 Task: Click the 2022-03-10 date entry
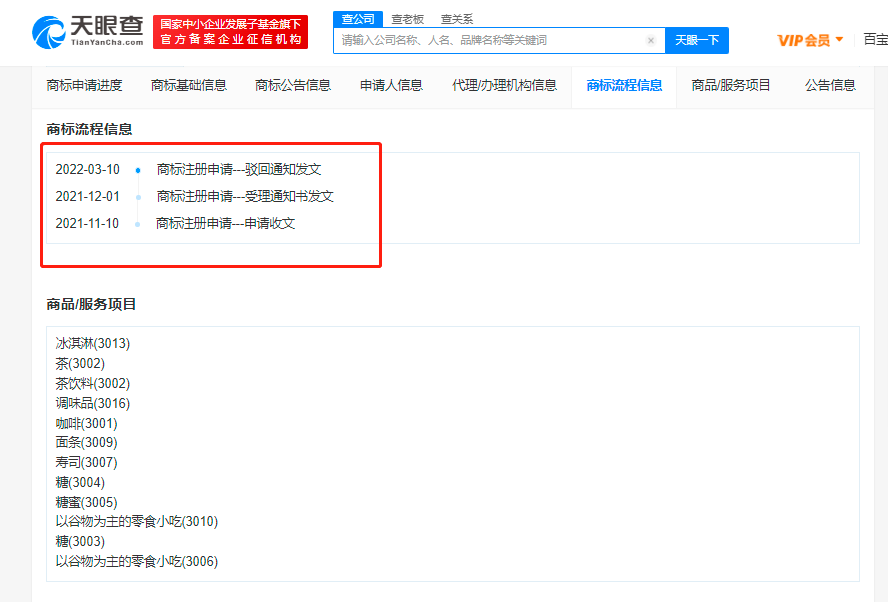(88, 169)
